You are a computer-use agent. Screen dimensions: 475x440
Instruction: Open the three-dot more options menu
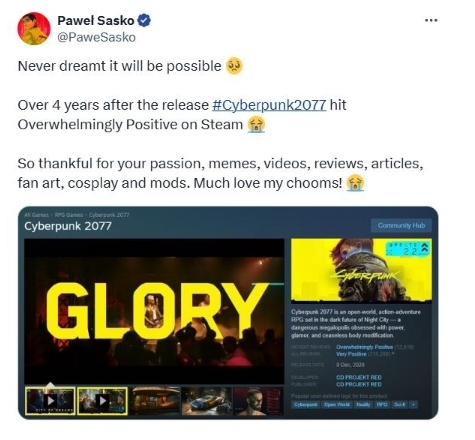point(431,20)
